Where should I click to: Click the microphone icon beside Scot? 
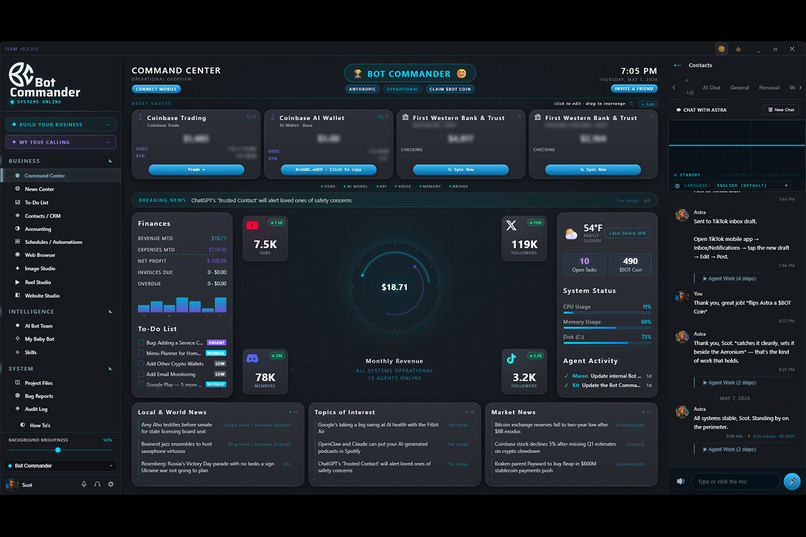coord(84,484)
